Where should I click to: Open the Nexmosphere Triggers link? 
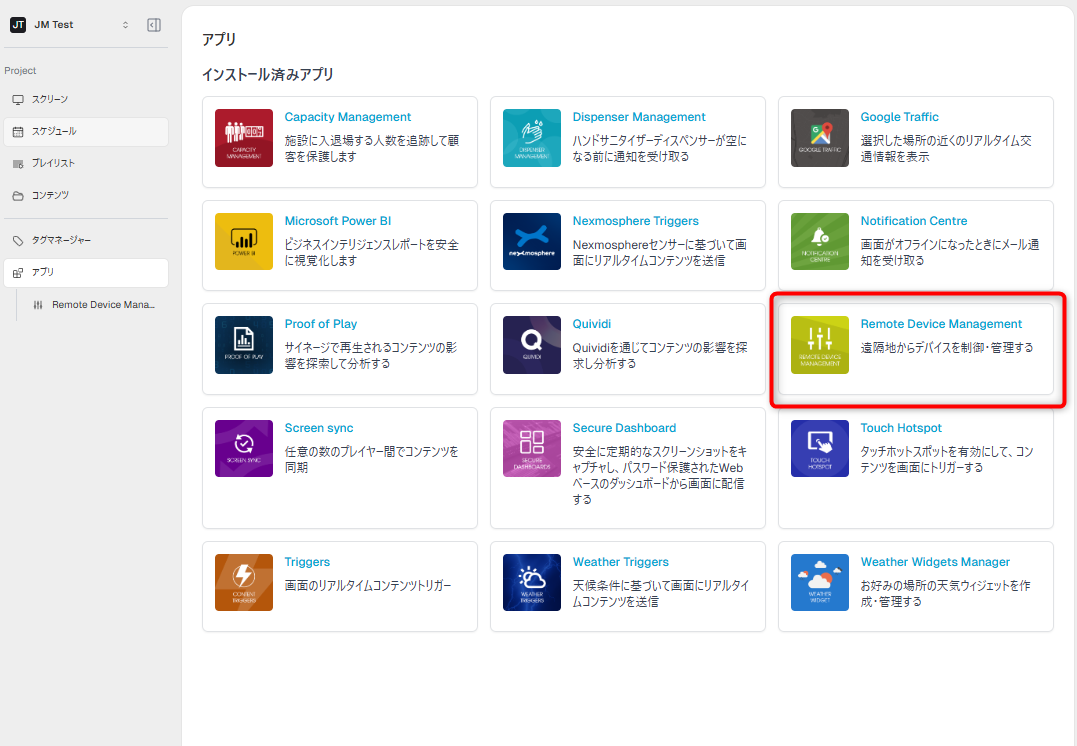(635, 221)
